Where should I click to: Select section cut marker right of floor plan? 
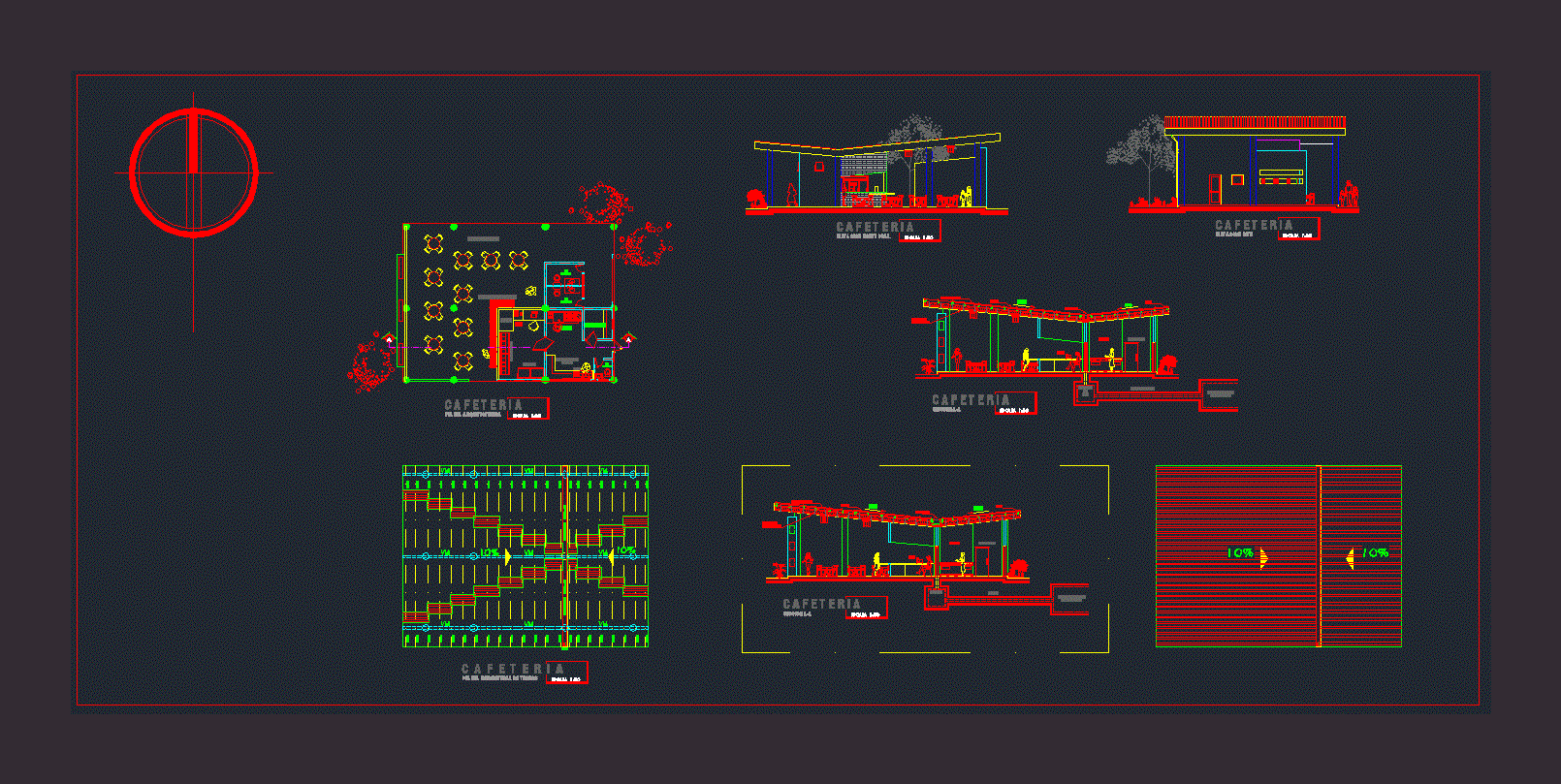[x=628, y=339]
